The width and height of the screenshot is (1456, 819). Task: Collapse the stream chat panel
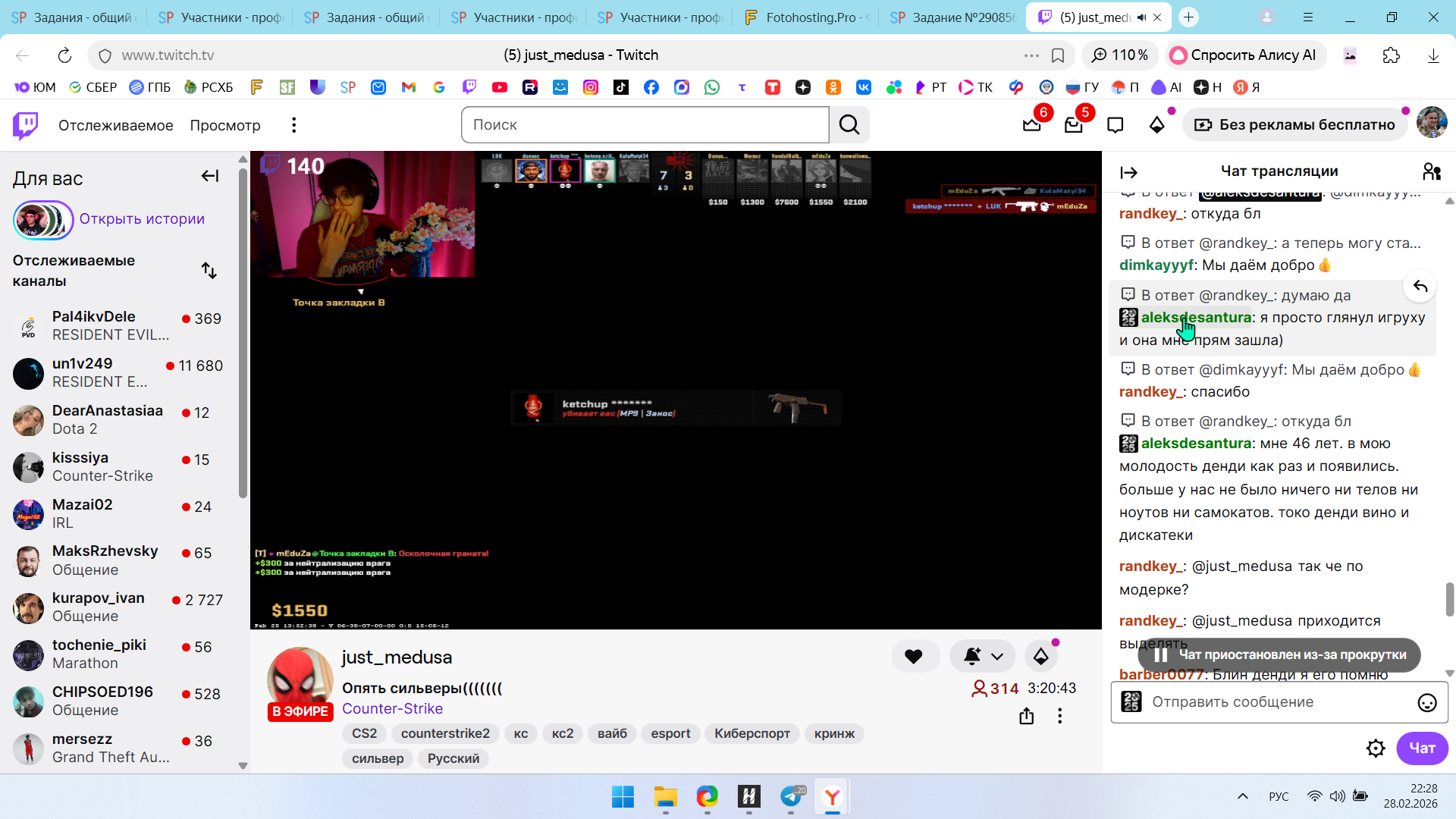tap(1128, 173)
